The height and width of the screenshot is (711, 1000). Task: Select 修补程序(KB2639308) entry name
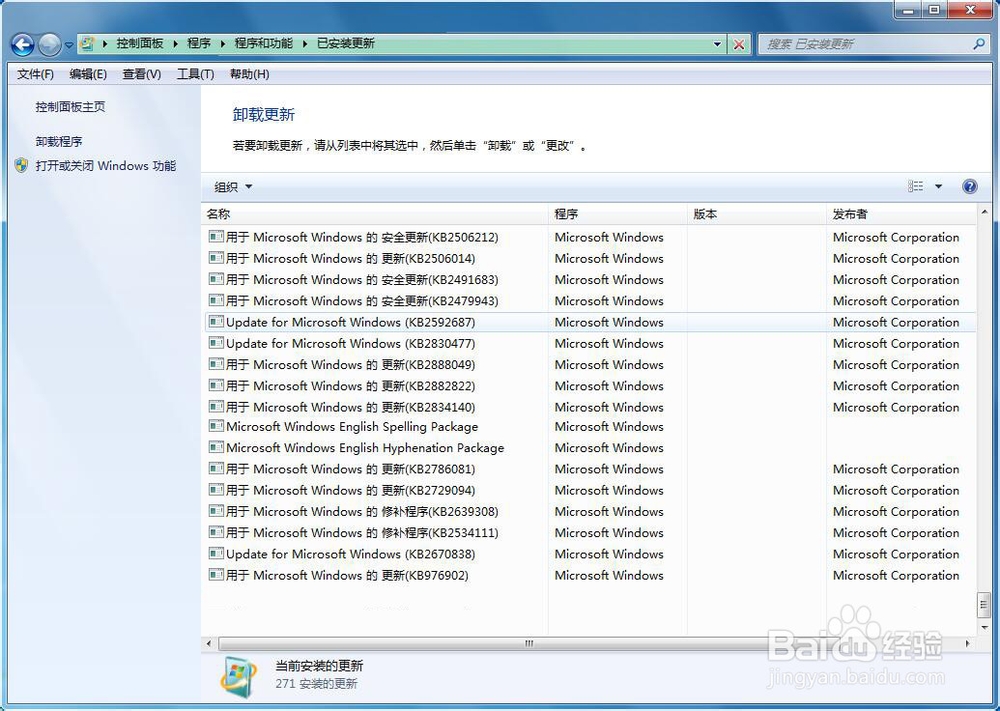tap(362, 511)
